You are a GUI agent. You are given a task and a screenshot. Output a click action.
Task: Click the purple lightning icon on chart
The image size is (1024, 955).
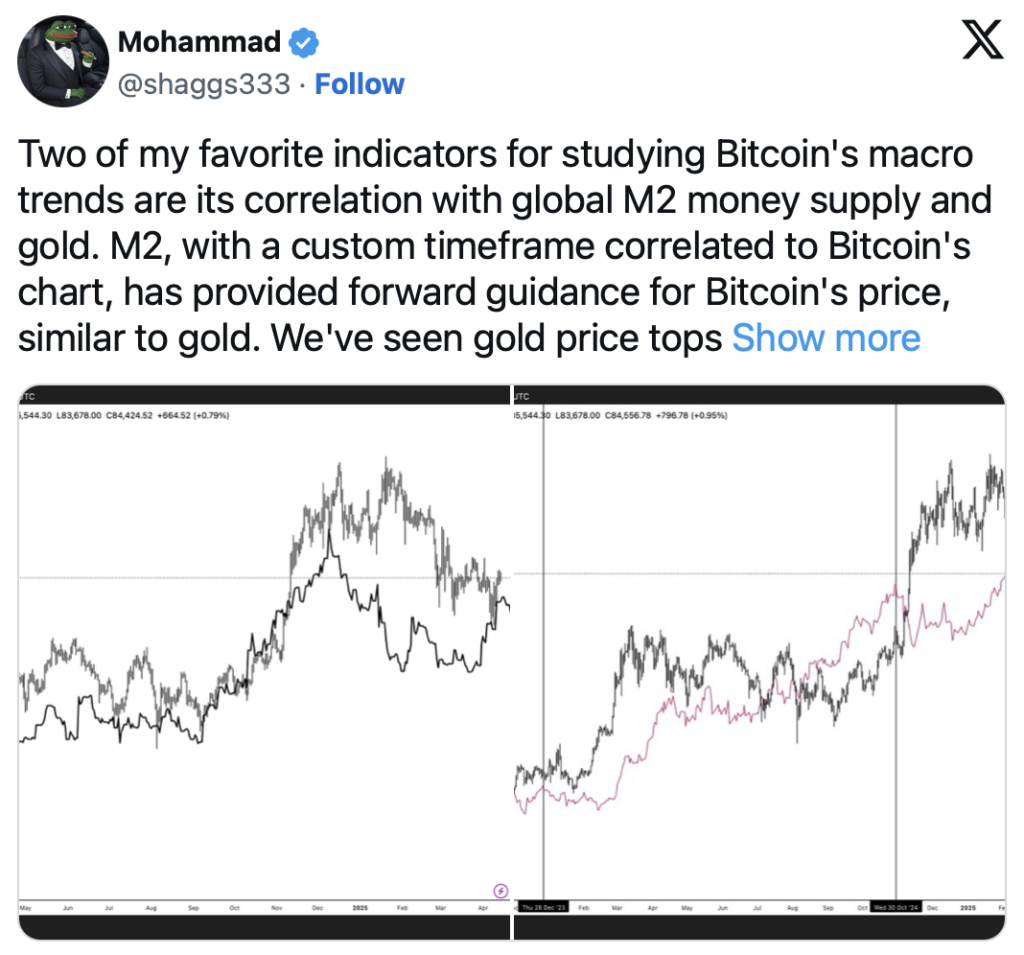coord(500,890)
